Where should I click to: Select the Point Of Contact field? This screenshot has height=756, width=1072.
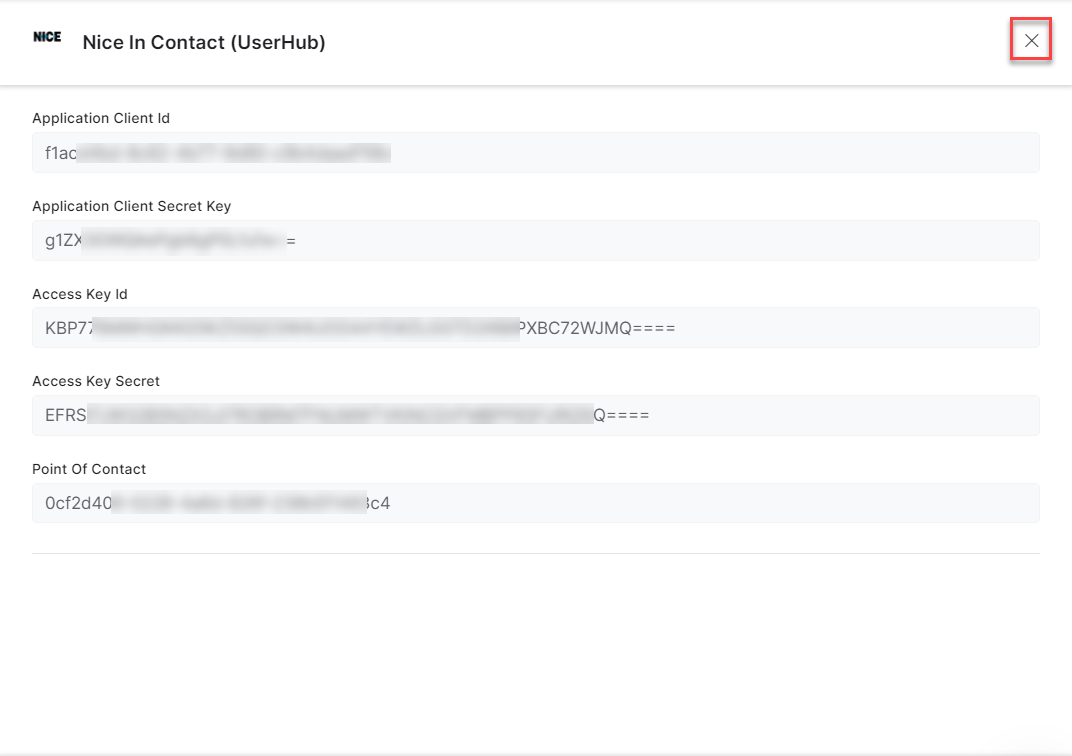[535, 502]
